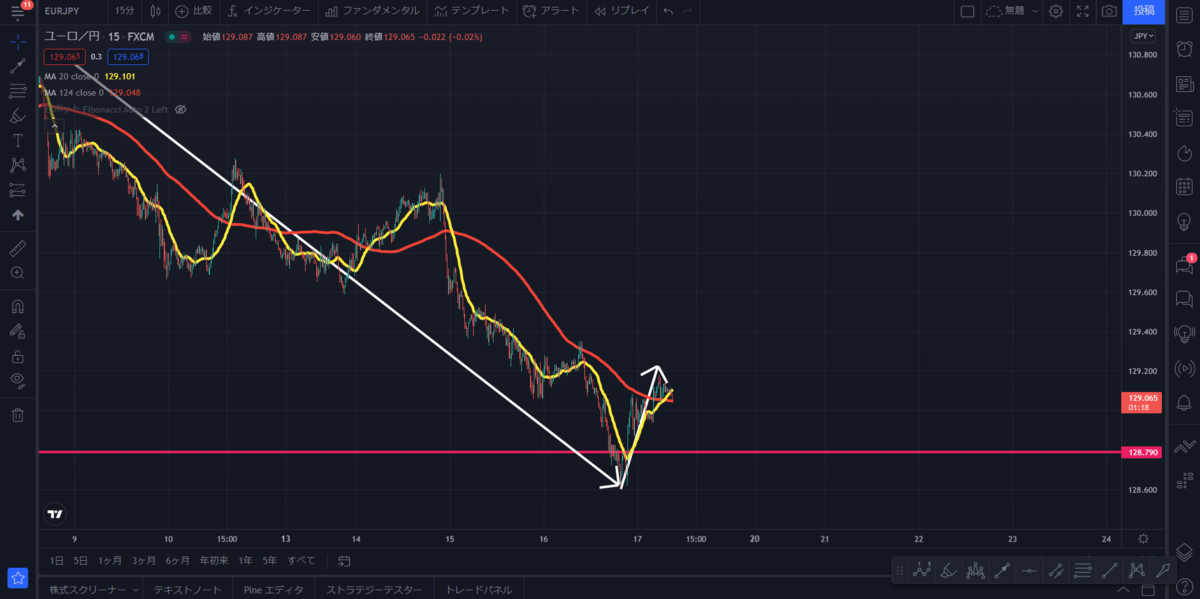1200x599 pixels.
Task: Set date range to 1日
Action: point(57,560)
